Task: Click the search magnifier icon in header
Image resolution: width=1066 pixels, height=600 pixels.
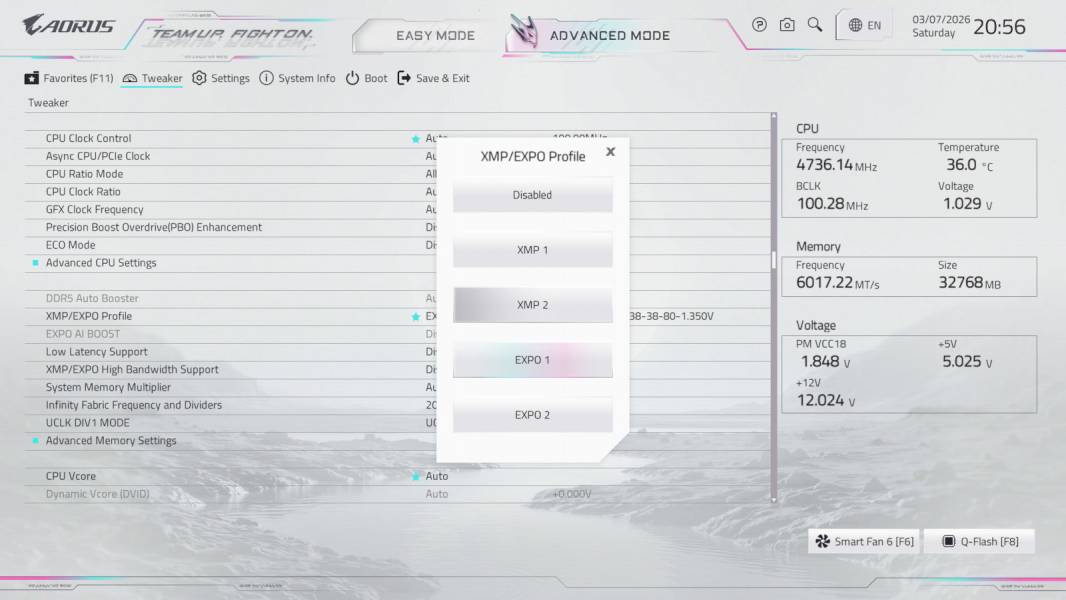Action: (815, 25)
